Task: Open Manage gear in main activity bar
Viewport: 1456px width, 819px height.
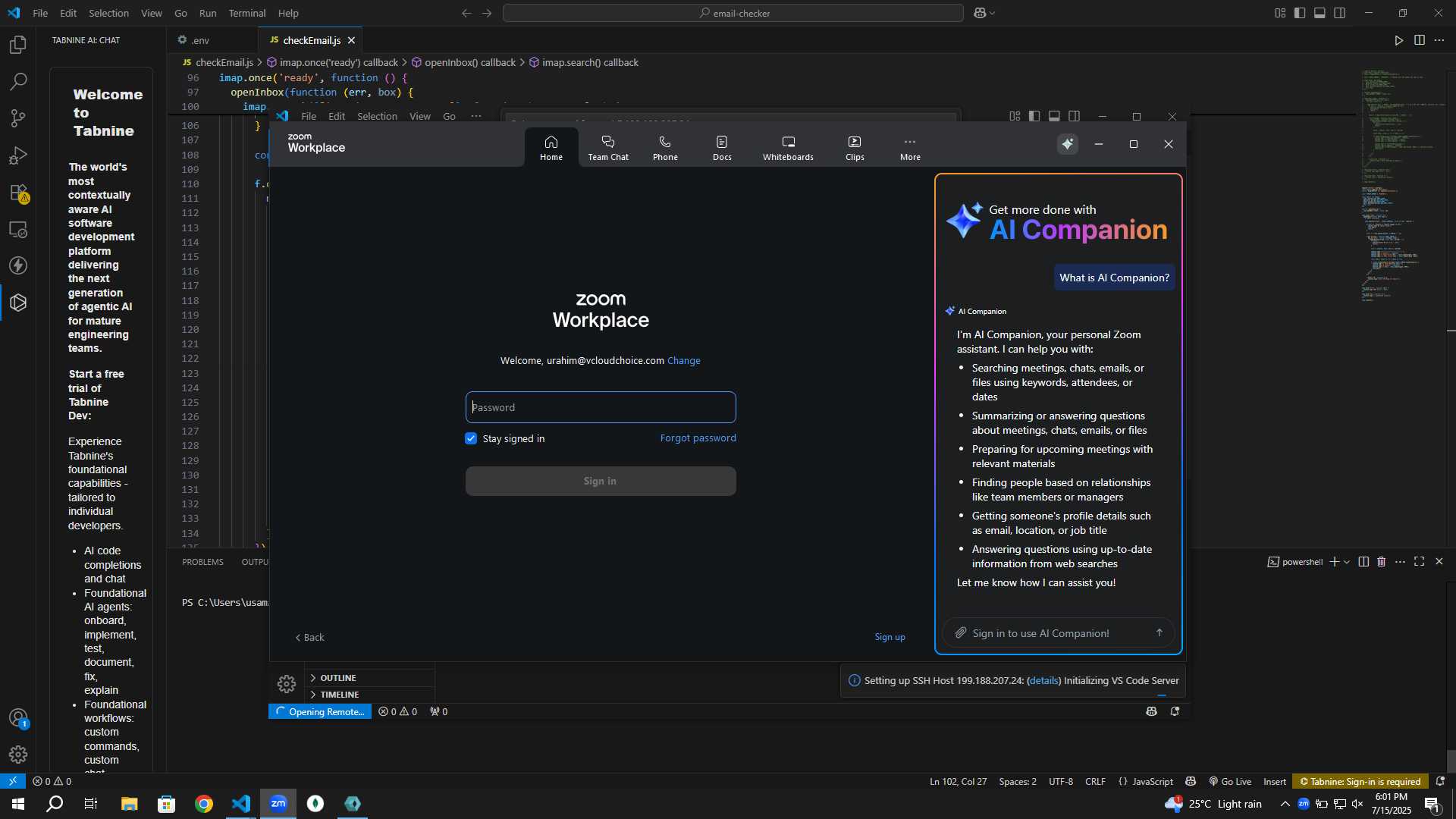Action: (x=18, y=755)
